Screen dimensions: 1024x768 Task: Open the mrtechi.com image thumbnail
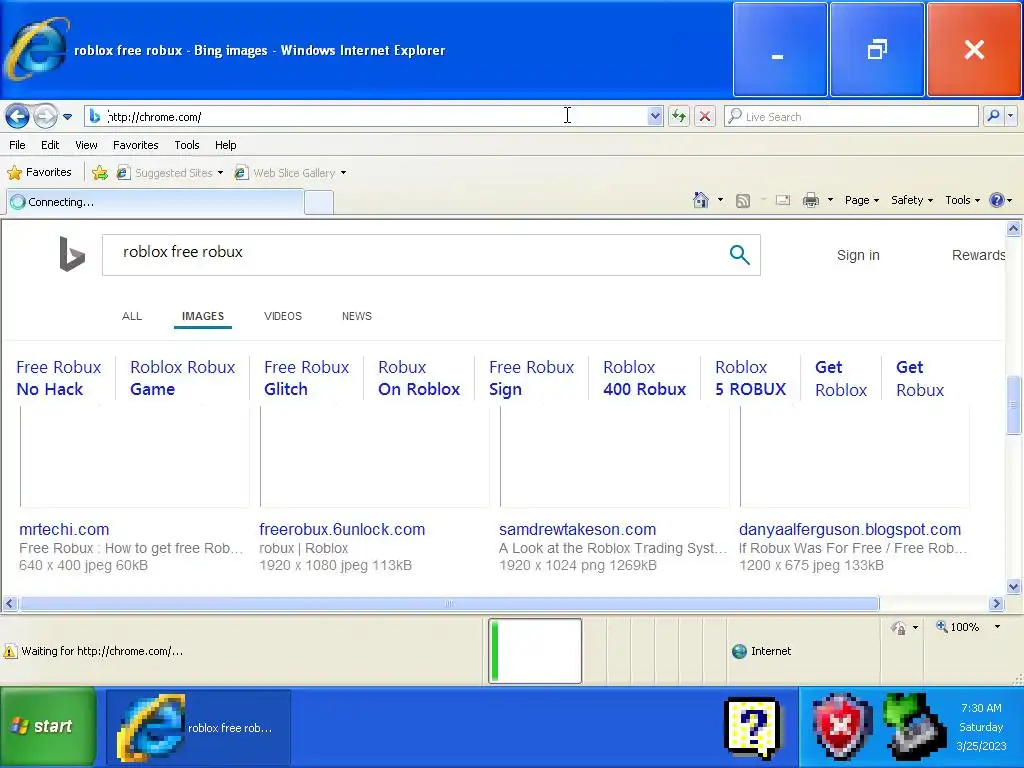135,456
